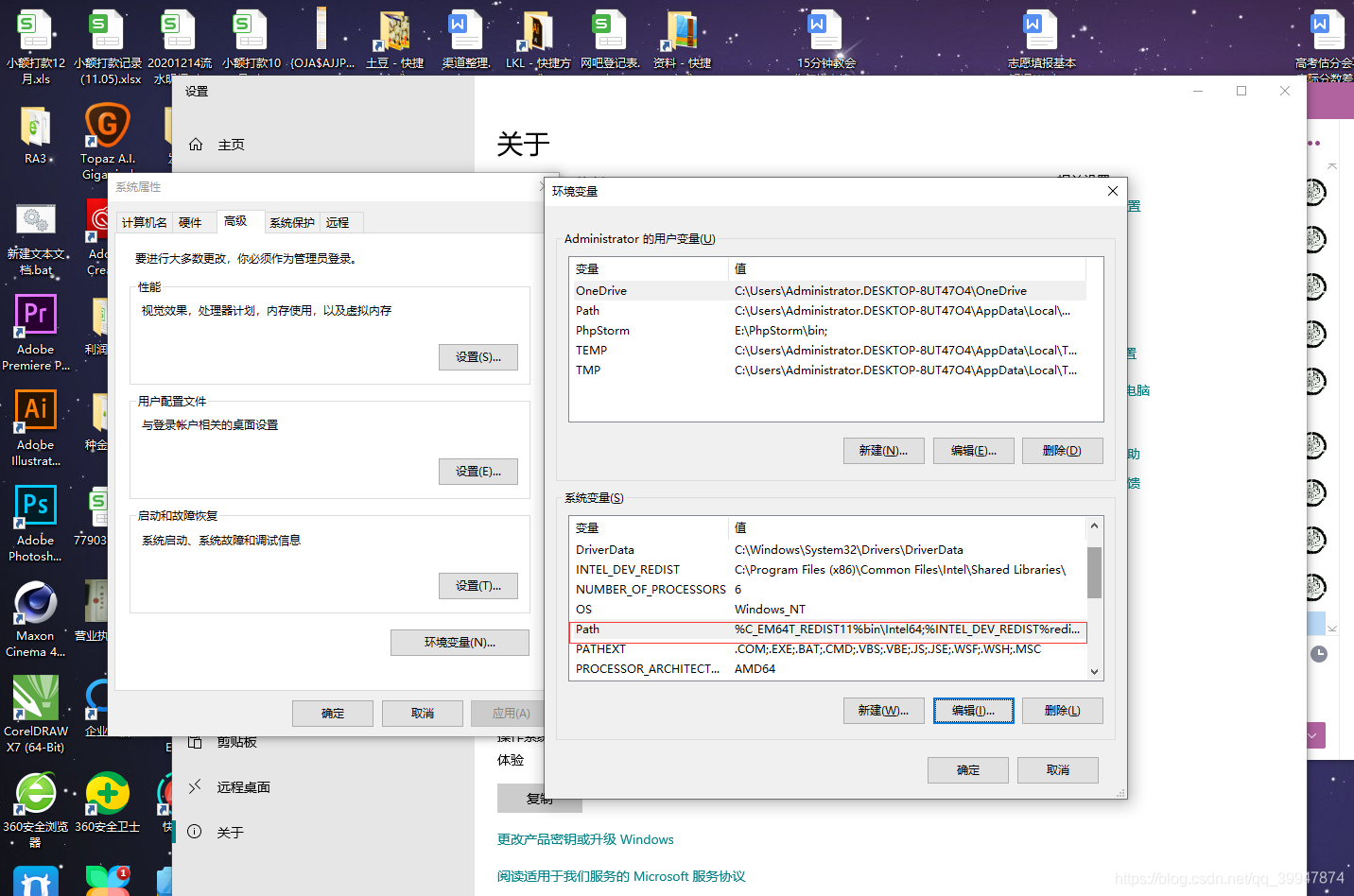
Task: Select the 土豆 shortcut folder icon
Action: tap(395, 41)
